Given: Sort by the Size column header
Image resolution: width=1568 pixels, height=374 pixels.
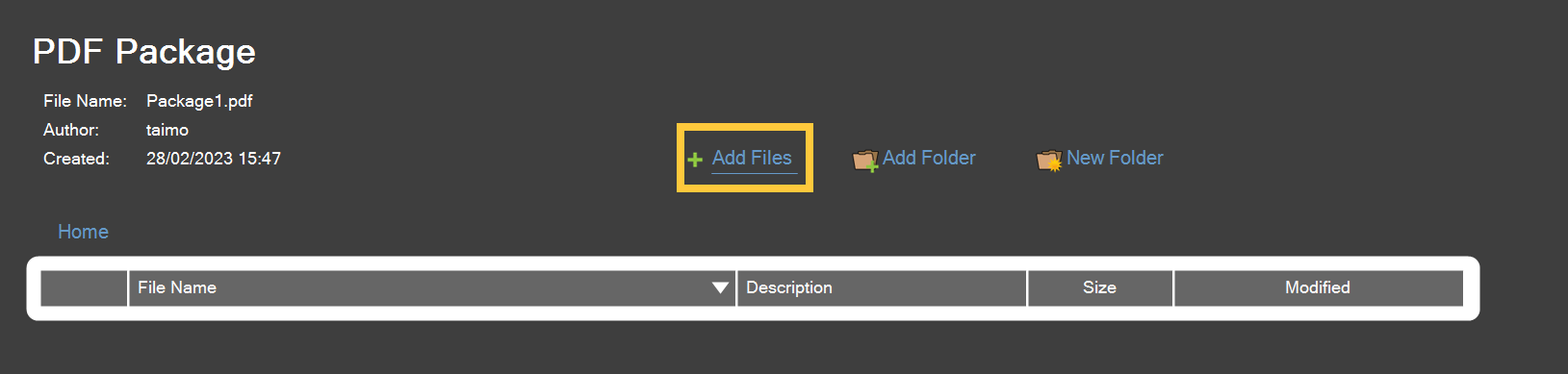Looking at the screenshot, I should coord(1100,287).
